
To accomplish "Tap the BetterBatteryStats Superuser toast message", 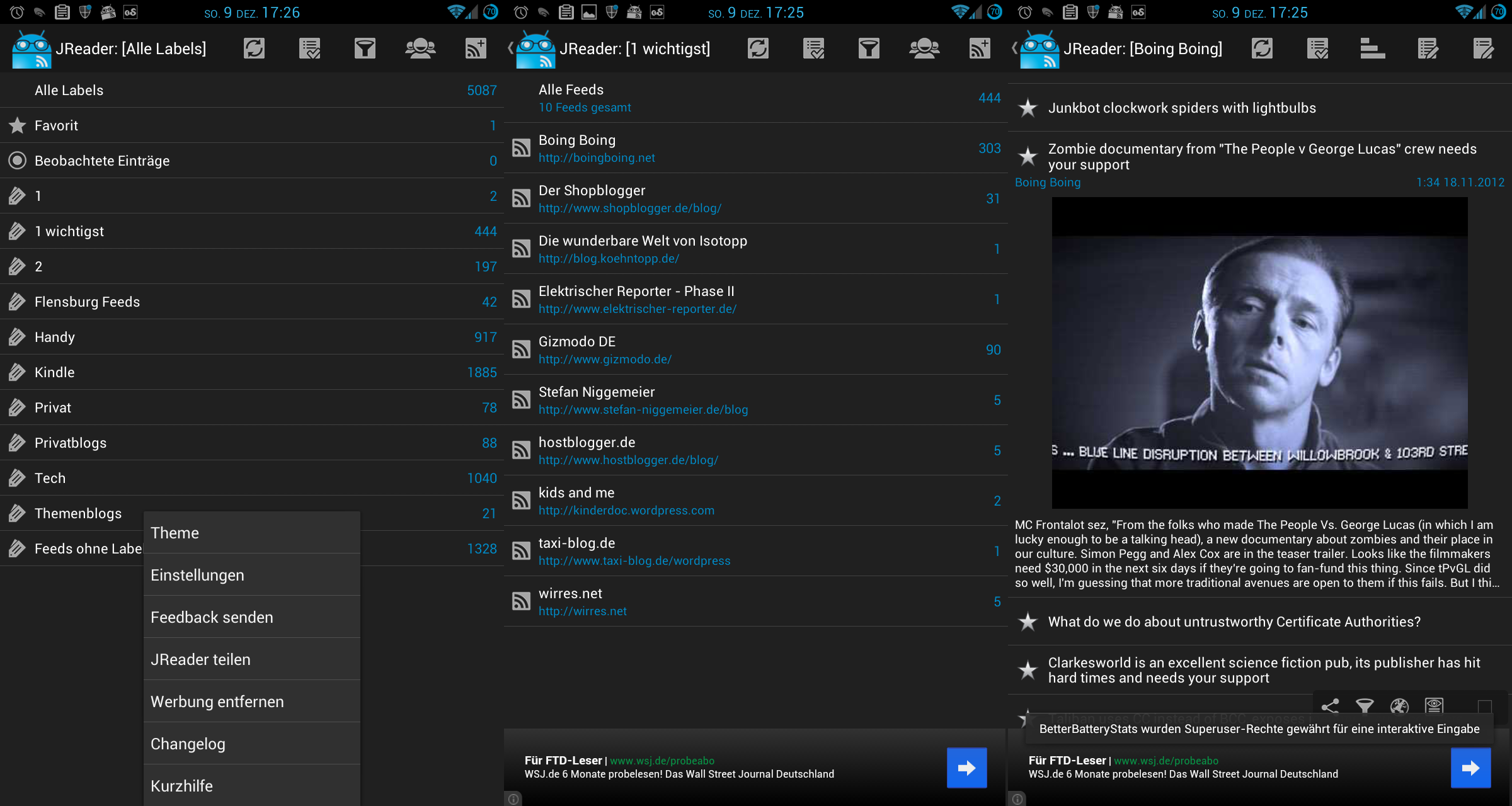I will pyautogui.click(x=1259, y=729).
